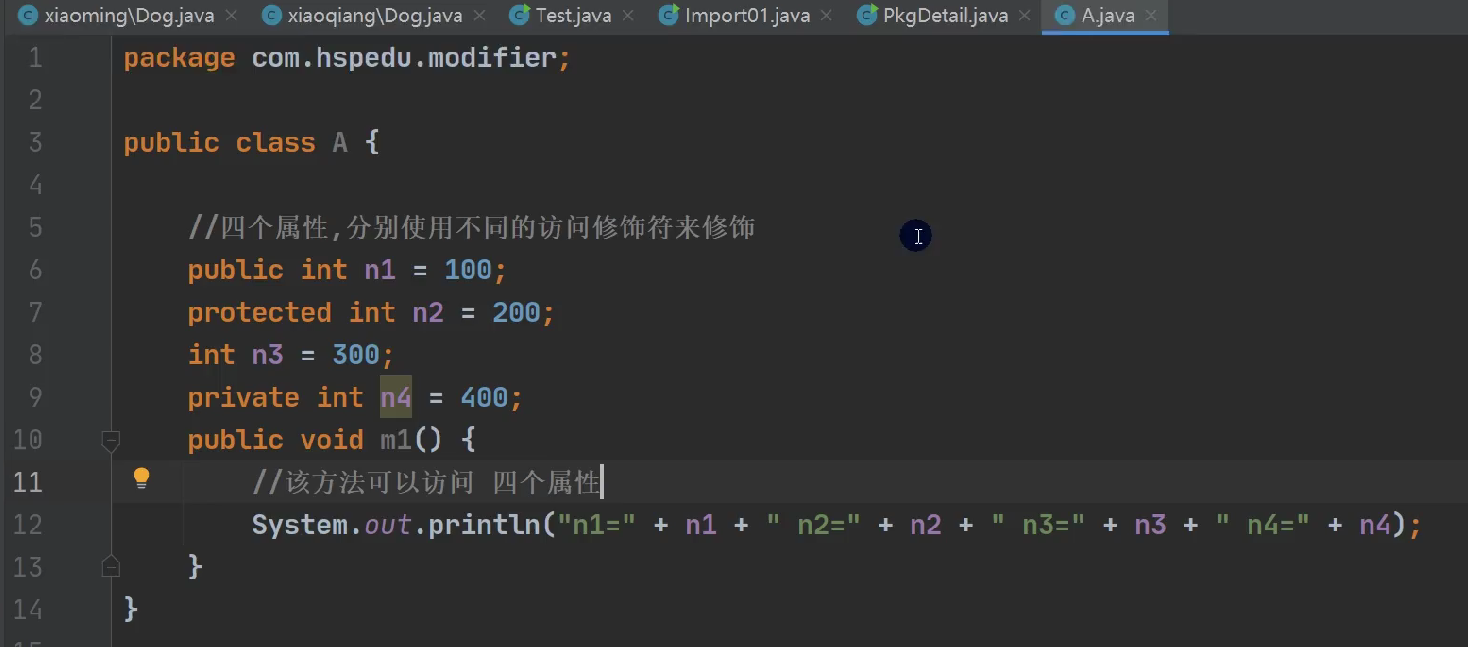Viewport: 1468px width, 647px height.
Task: Click println in line 12
Action: pyautogui.click(x=484, y=525)
